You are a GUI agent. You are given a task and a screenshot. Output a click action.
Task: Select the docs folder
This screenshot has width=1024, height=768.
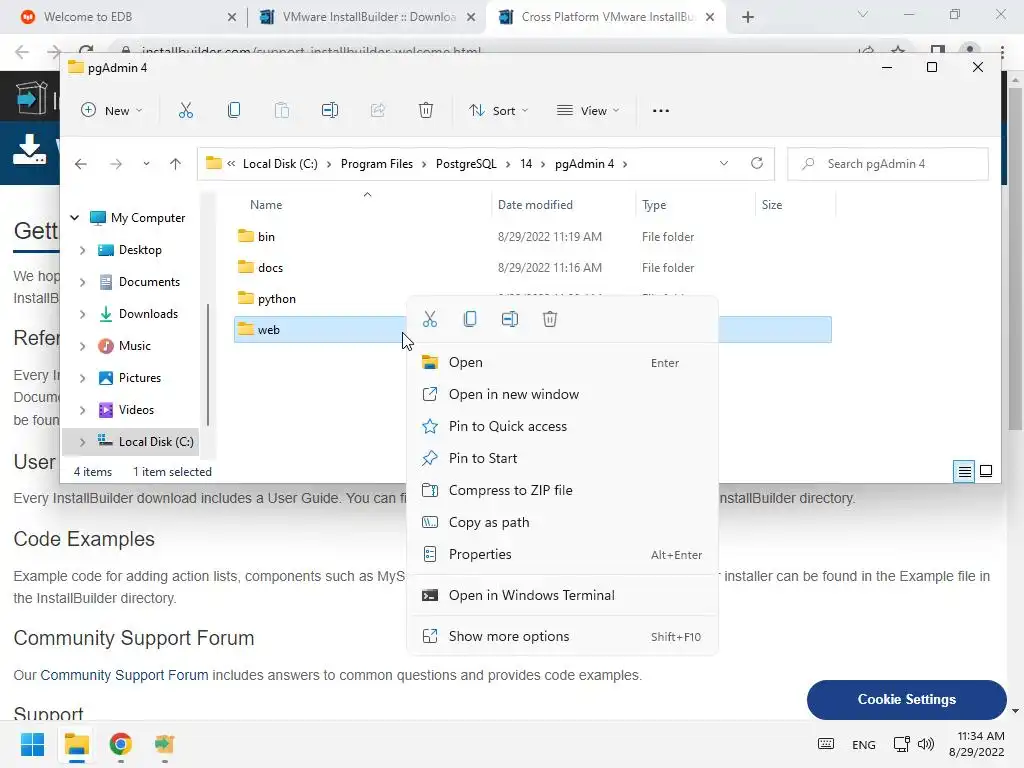[x=532, y=268]
